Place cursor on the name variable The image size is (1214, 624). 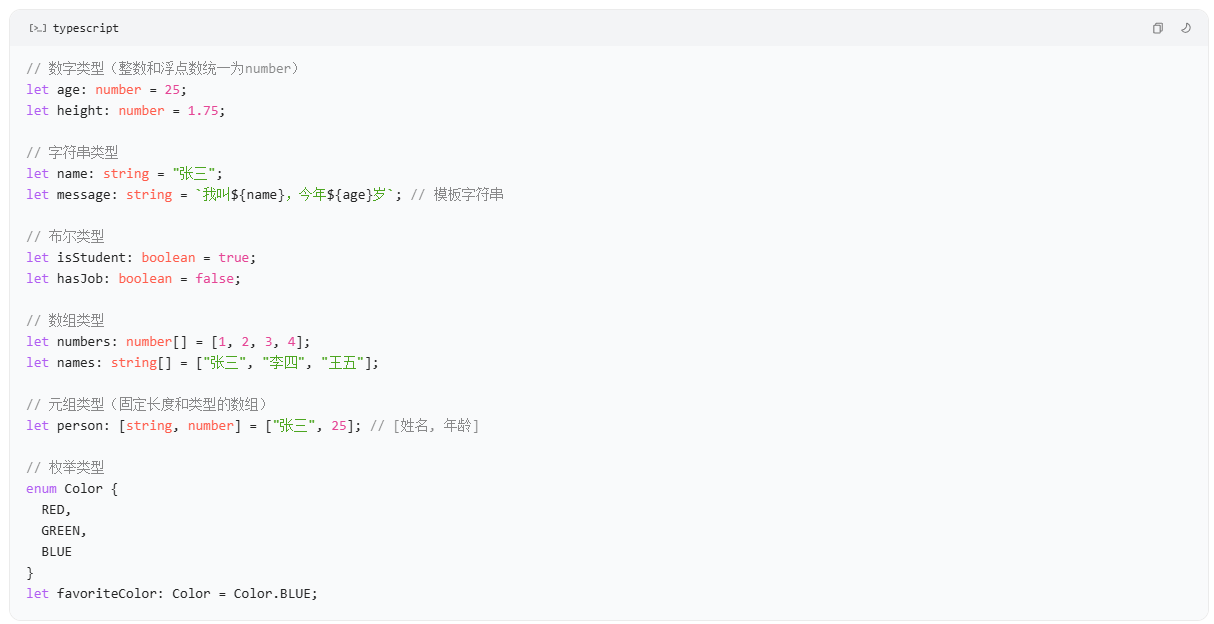[x=72, y=173]
